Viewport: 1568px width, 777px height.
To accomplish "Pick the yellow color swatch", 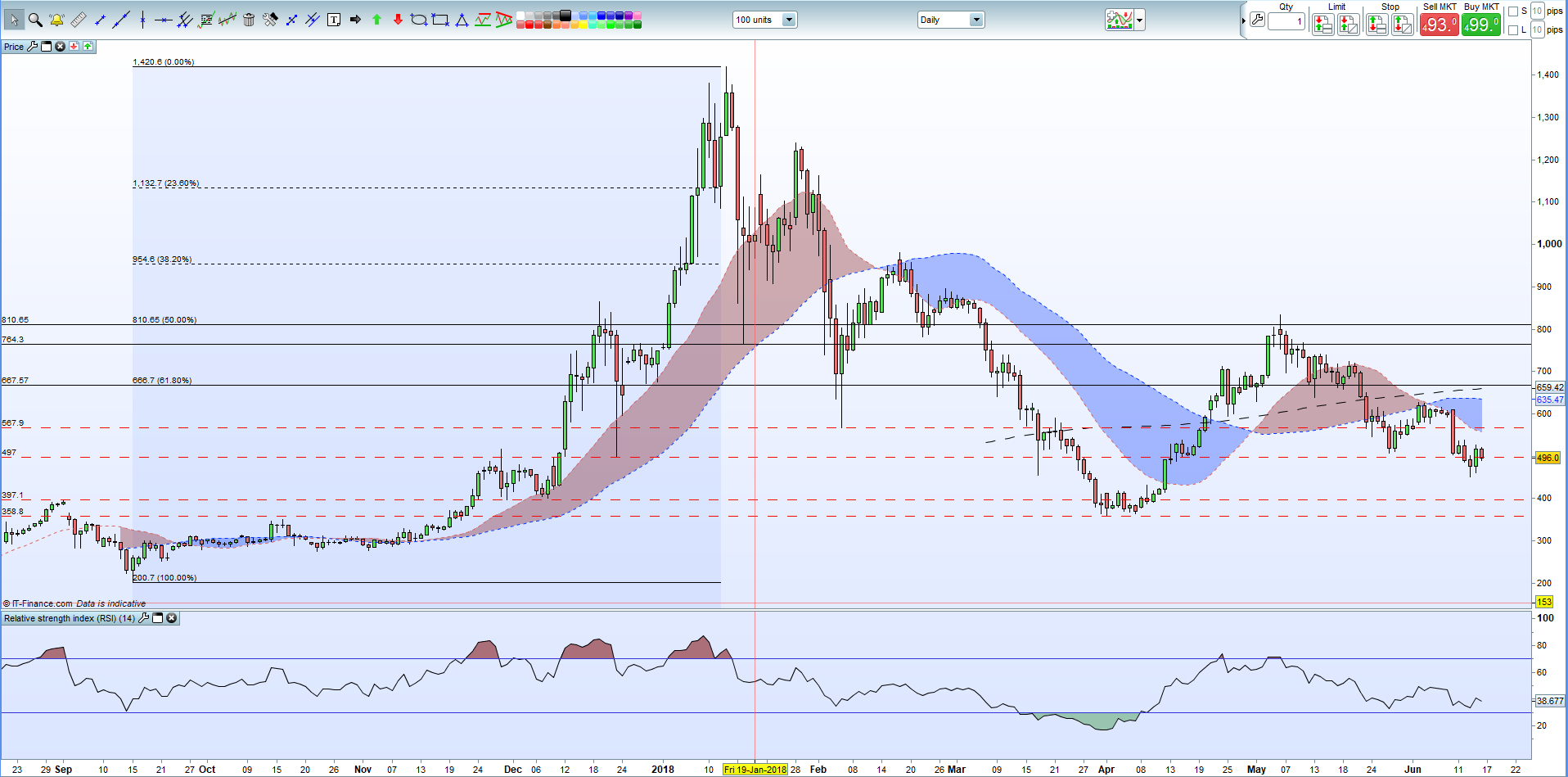I will pyautogui.click(x=583, y=25).
